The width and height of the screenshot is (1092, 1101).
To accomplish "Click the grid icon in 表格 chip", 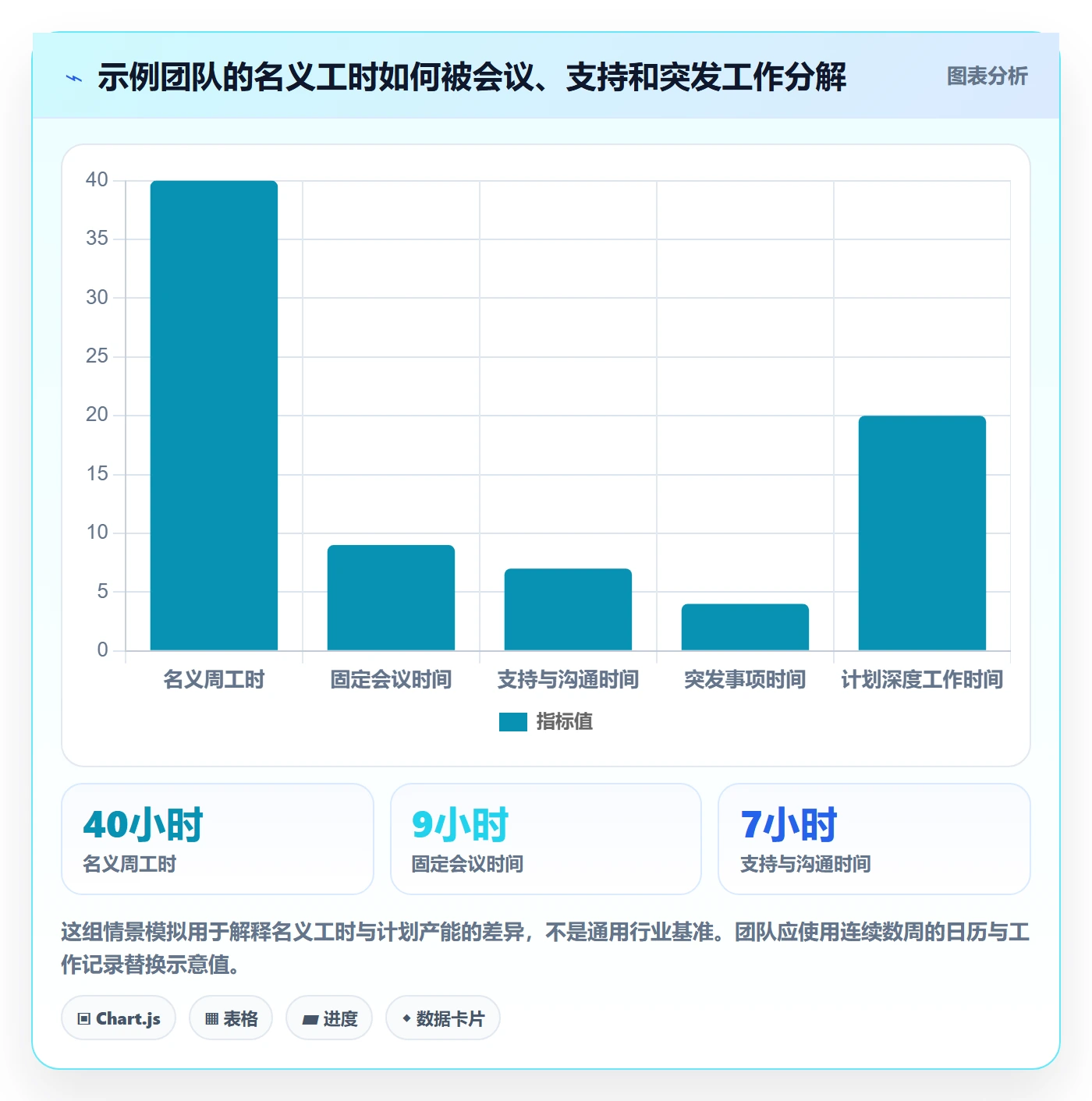I will pos(211,1019).
